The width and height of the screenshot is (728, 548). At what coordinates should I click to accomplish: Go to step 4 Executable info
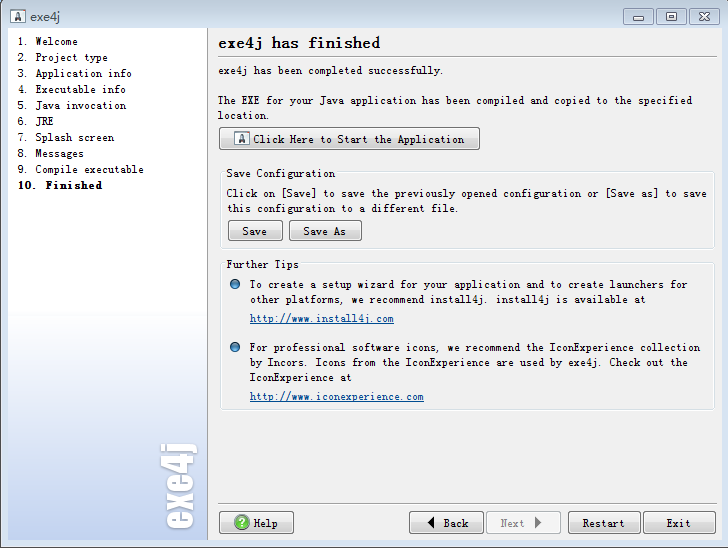click(x=72, y=89)
